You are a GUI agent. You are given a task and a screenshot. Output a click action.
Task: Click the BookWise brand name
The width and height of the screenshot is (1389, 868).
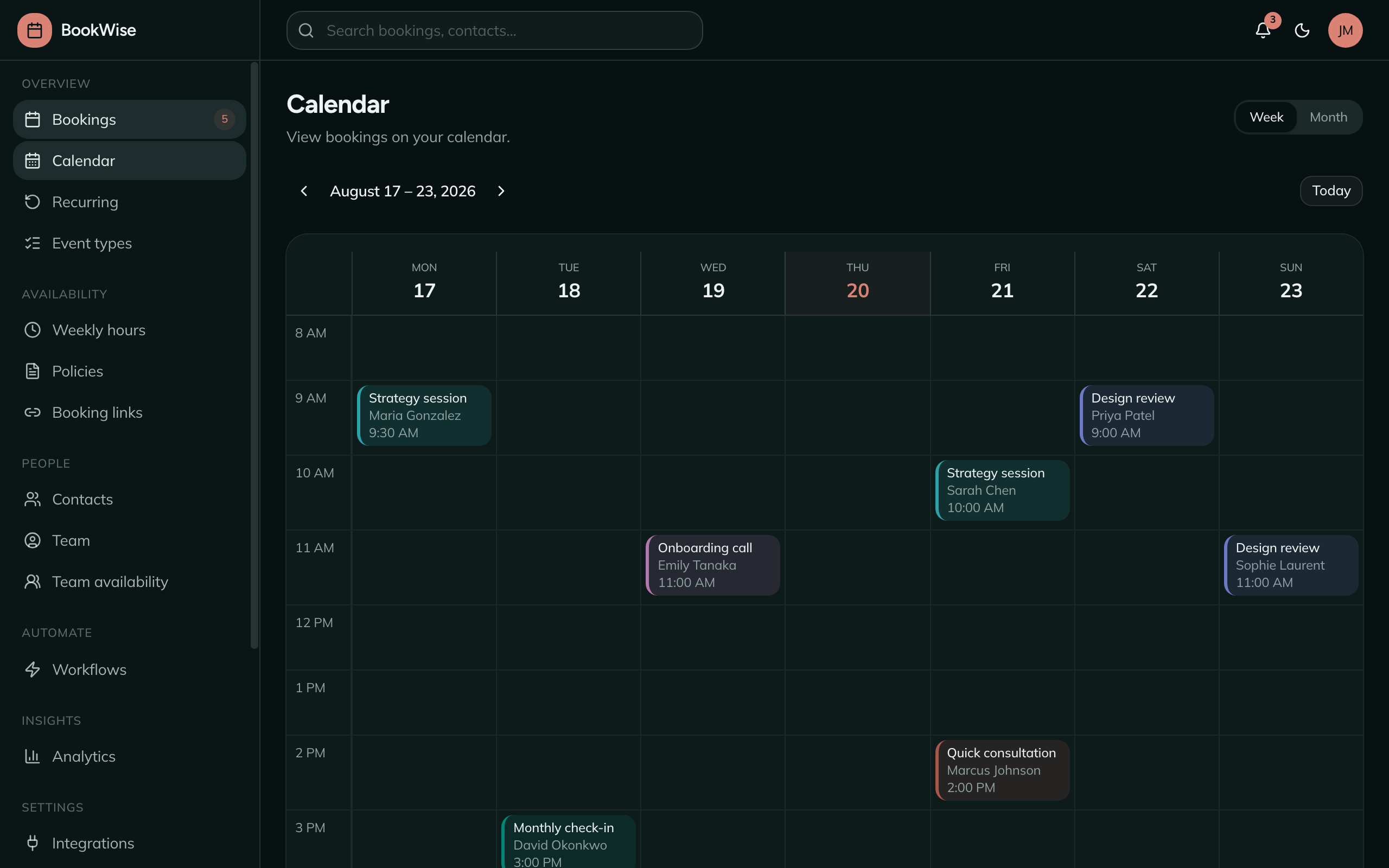pyautogui.click(x=99, y=30)
